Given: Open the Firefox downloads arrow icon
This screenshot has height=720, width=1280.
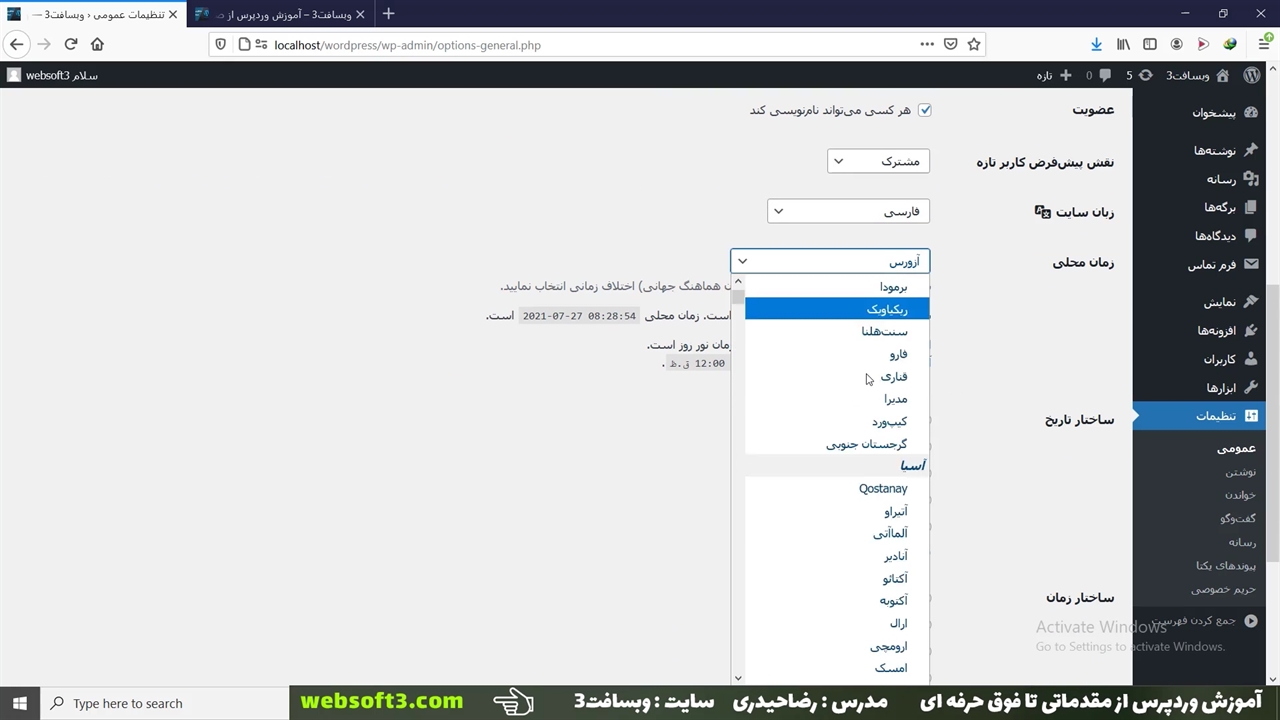Looking at the screenshot, I should (1096, 44).
